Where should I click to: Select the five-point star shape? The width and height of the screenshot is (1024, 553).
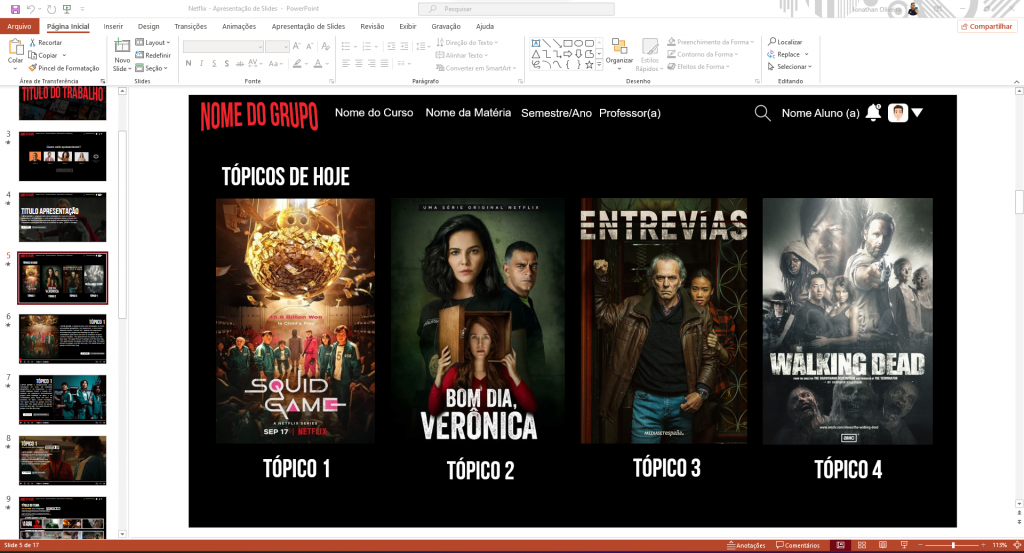pyautogui.click(x=589, y=65)
